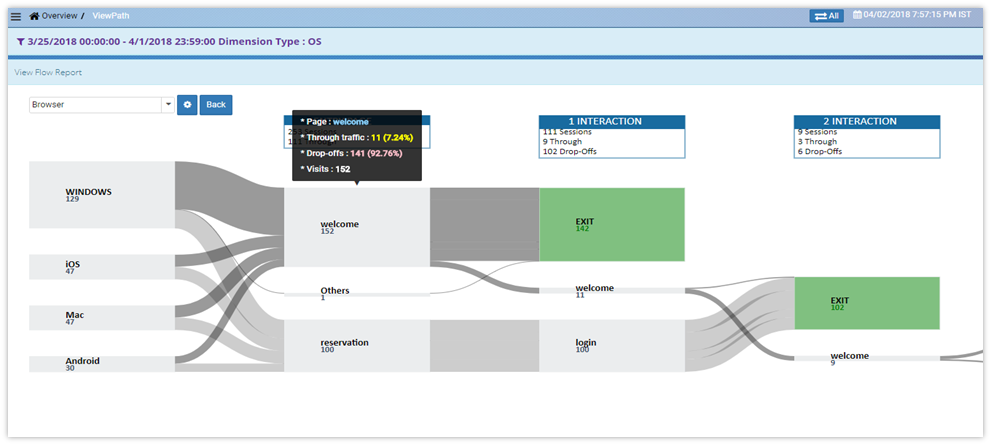Click the reservation page node
Viewport: 991px width, 445px height.
(x=357, y=345)
